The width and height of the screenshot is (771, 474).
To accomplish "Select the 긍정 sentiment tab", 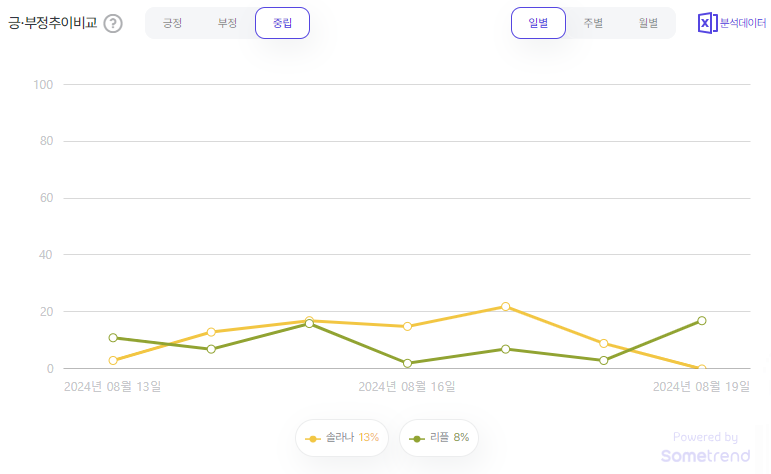I will click(173, 23).
